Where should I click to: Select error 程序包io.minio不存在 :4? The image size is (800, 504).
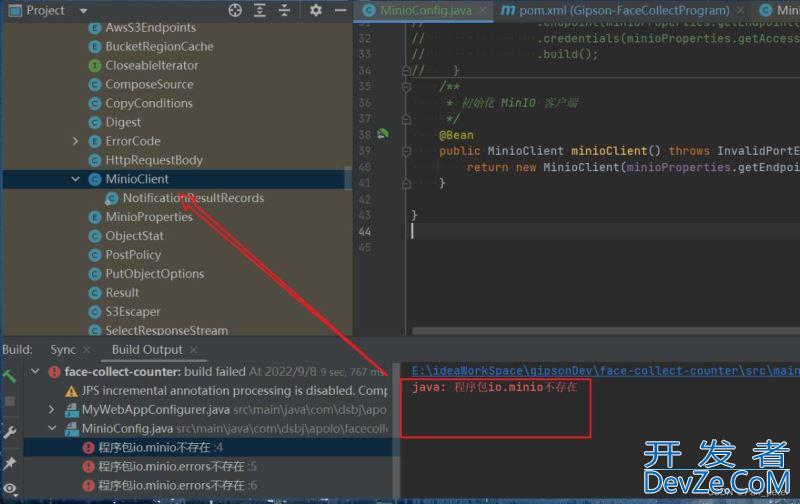pyautogui.click(x=160, y=448)
